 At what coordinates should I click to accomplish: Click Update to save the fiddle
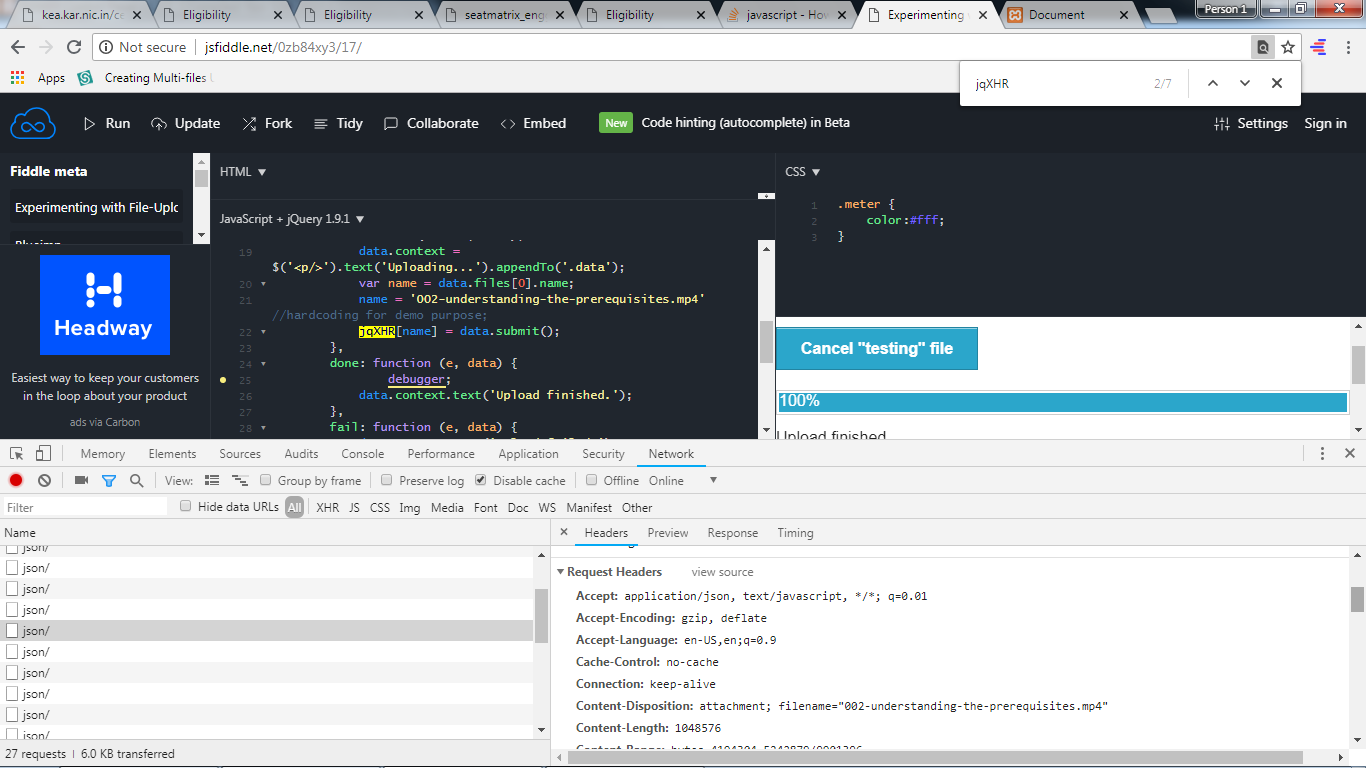point(185,123)
